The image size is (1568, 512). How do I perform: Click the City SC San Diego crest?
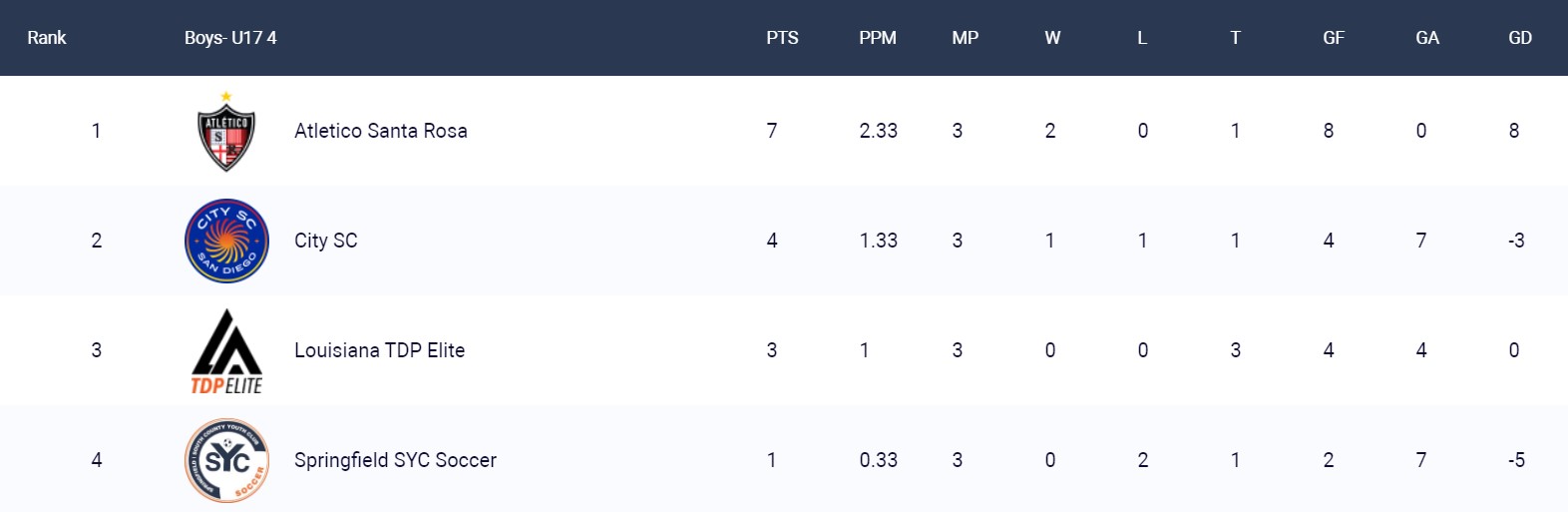coord(226,241)
